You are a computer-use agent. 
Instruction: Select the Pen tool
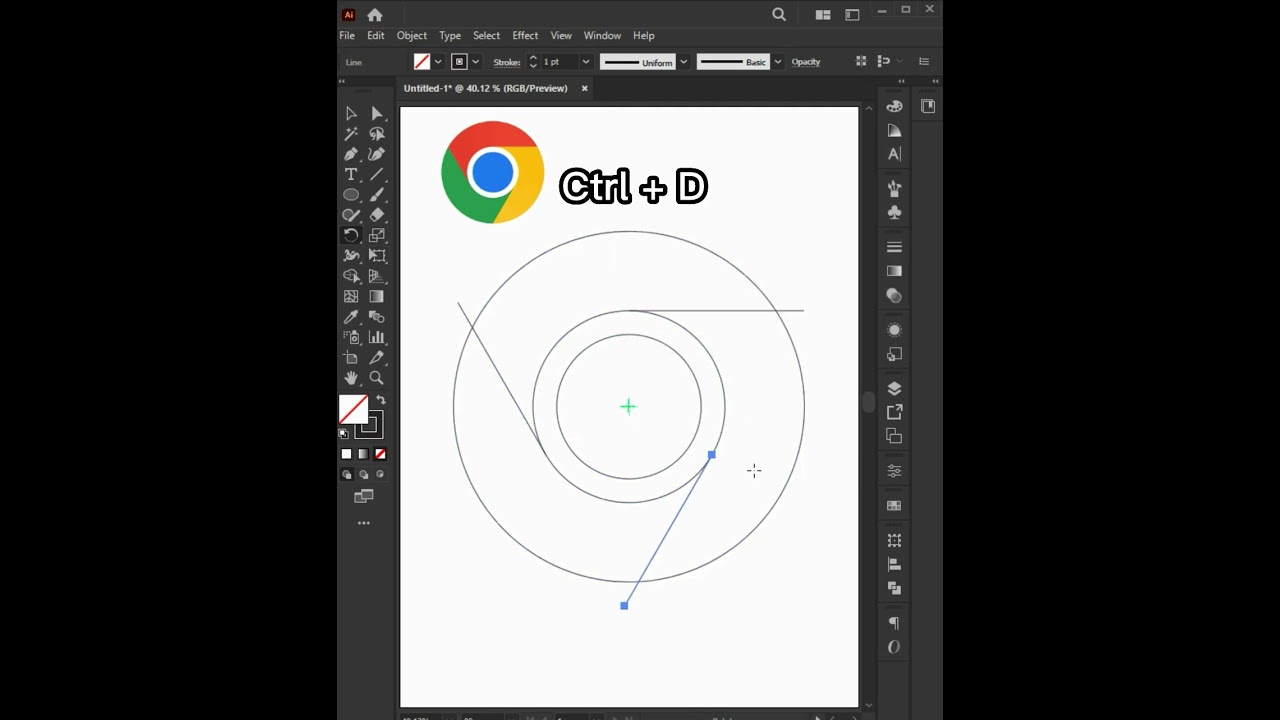point(351,154)
